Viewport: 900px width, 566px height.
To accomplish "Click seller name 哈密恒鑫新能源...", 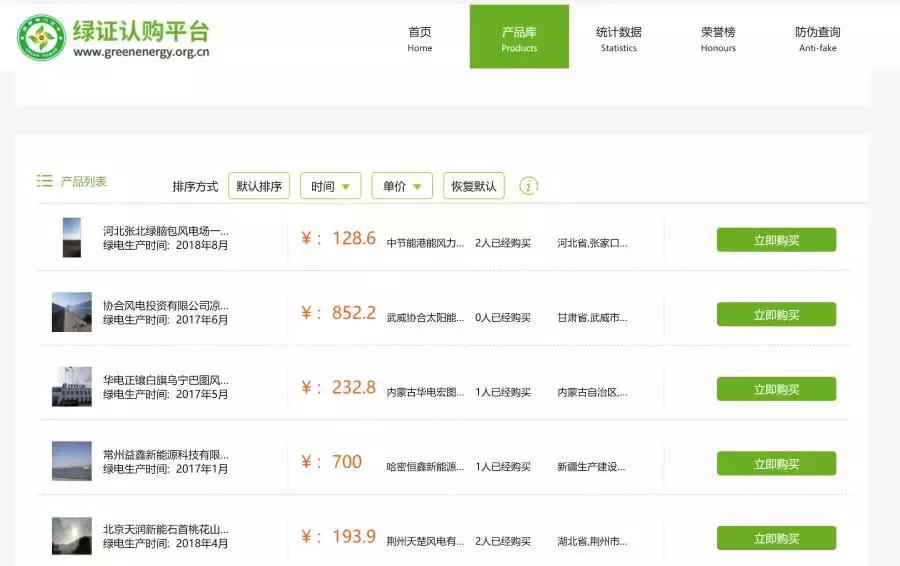I will point(425,467).
